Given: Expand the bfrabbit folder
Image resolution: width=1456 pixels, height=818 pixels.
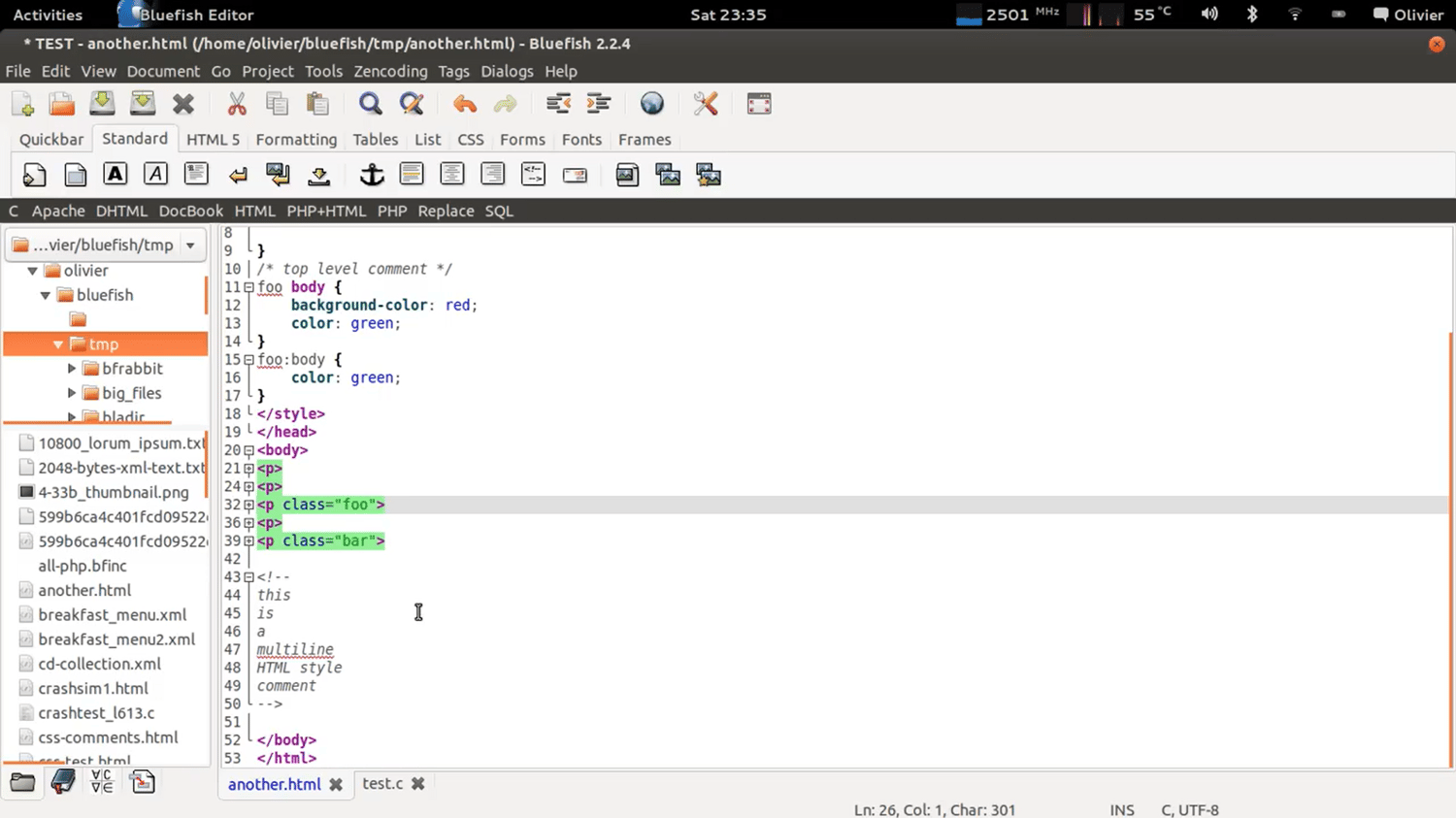Looking at the screenshot, I should tap(71, 369).
